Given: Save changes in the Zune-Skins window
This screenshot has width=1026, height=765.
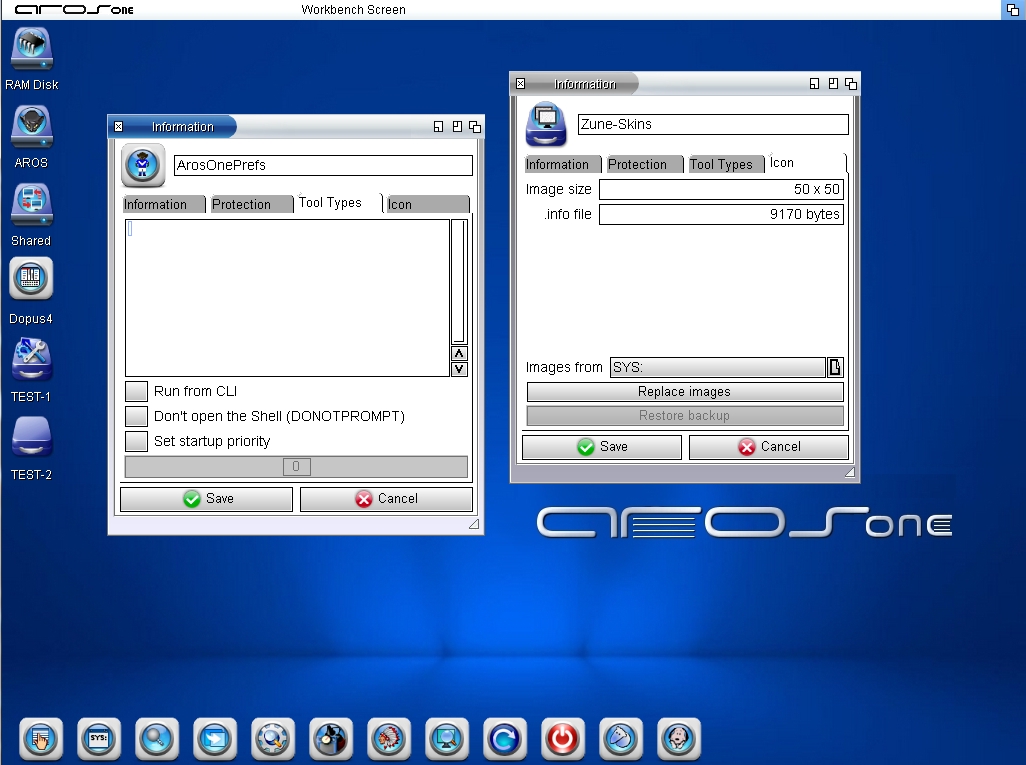Looking at the screenshot, I should coord(602,447).
